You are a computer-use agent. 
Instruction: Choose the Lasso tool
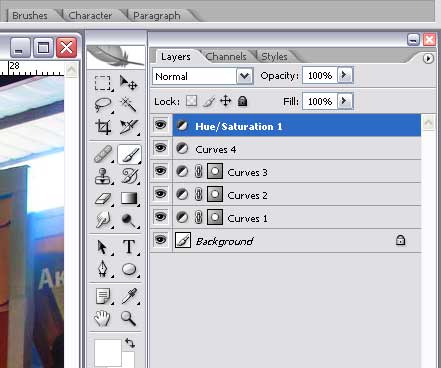(103, 105)
